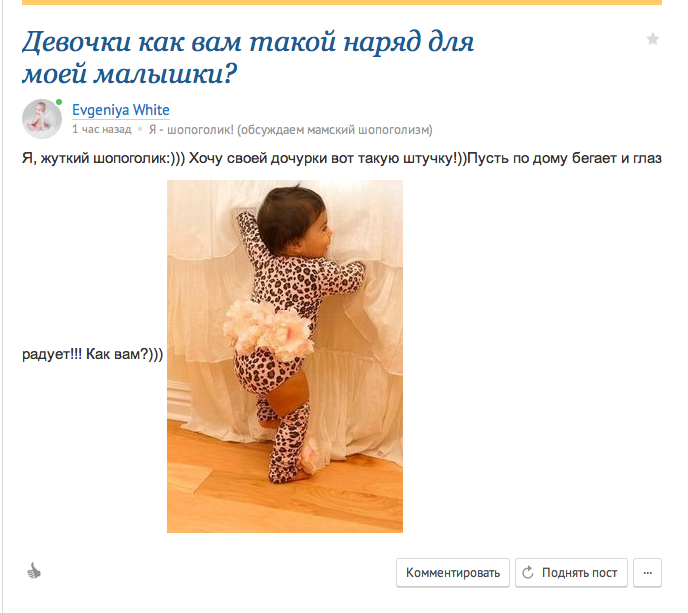Open post title Девочки как вам такой наряд
Screen dimensions: 688x613
click(x=248, y=57)
